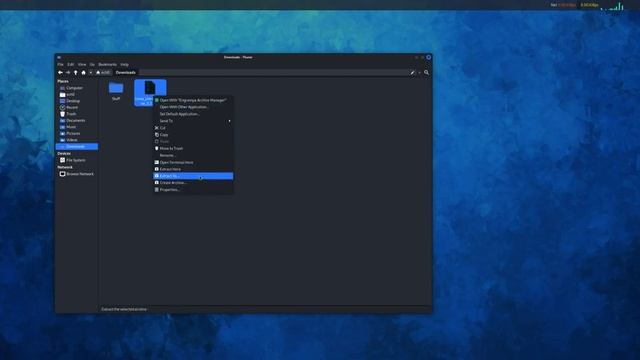This screenshot has height=360, width=640.
Task: Close the Thunar window
Action: tap(429, 58)
